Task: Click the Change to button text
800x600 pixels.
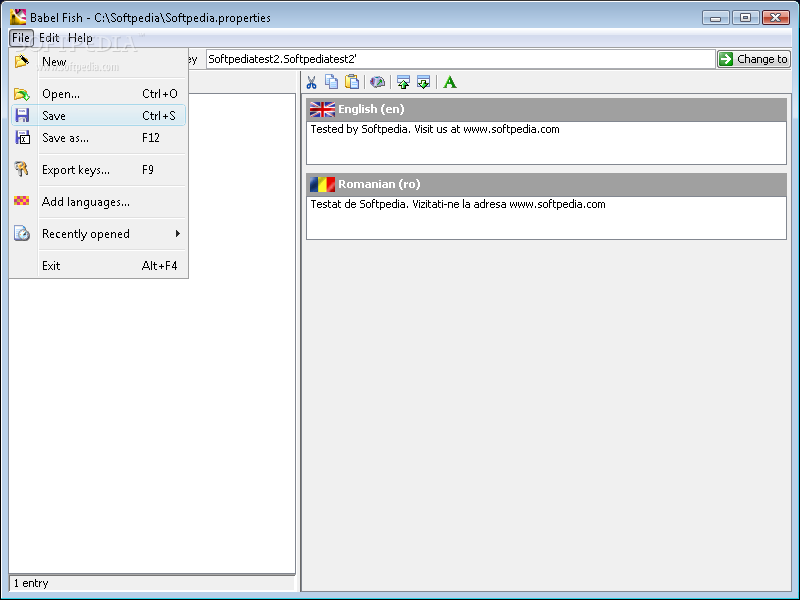Action: click(762, 59)
